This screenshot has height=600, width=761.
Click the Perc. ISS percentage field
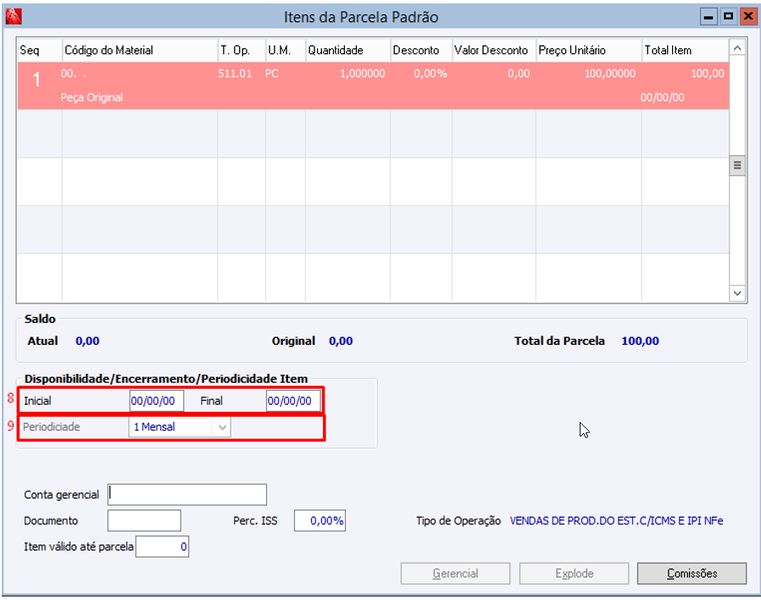tap(320, 521)
